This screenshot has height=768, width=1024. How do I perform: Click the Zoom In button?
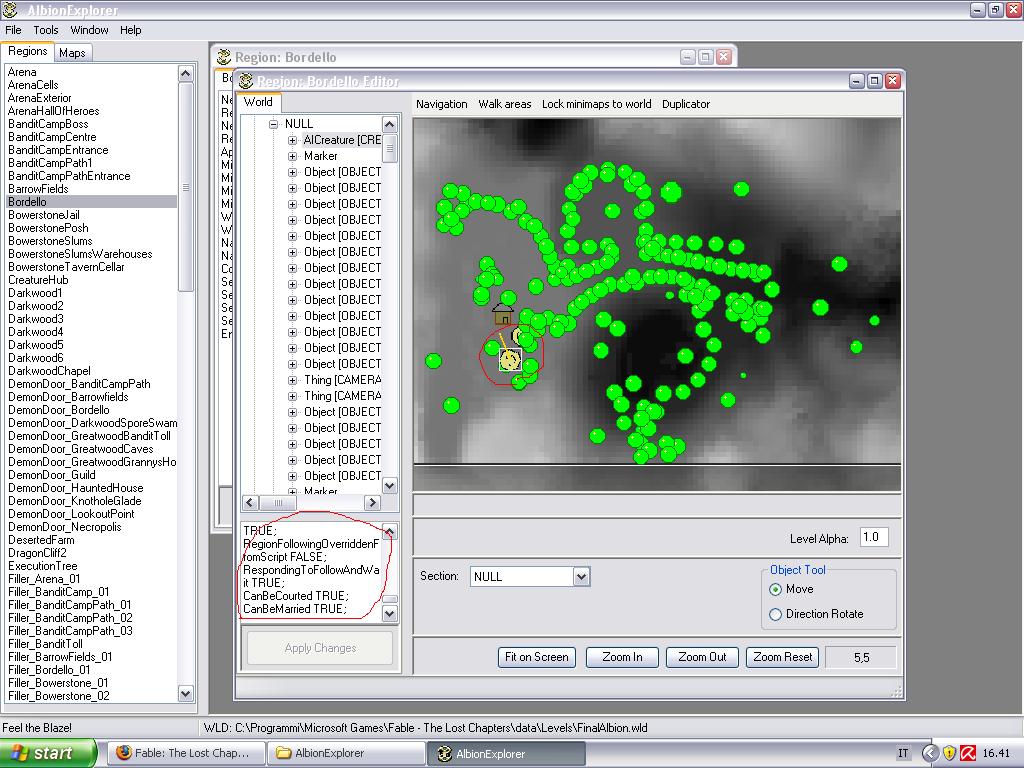tap(622, 657)
